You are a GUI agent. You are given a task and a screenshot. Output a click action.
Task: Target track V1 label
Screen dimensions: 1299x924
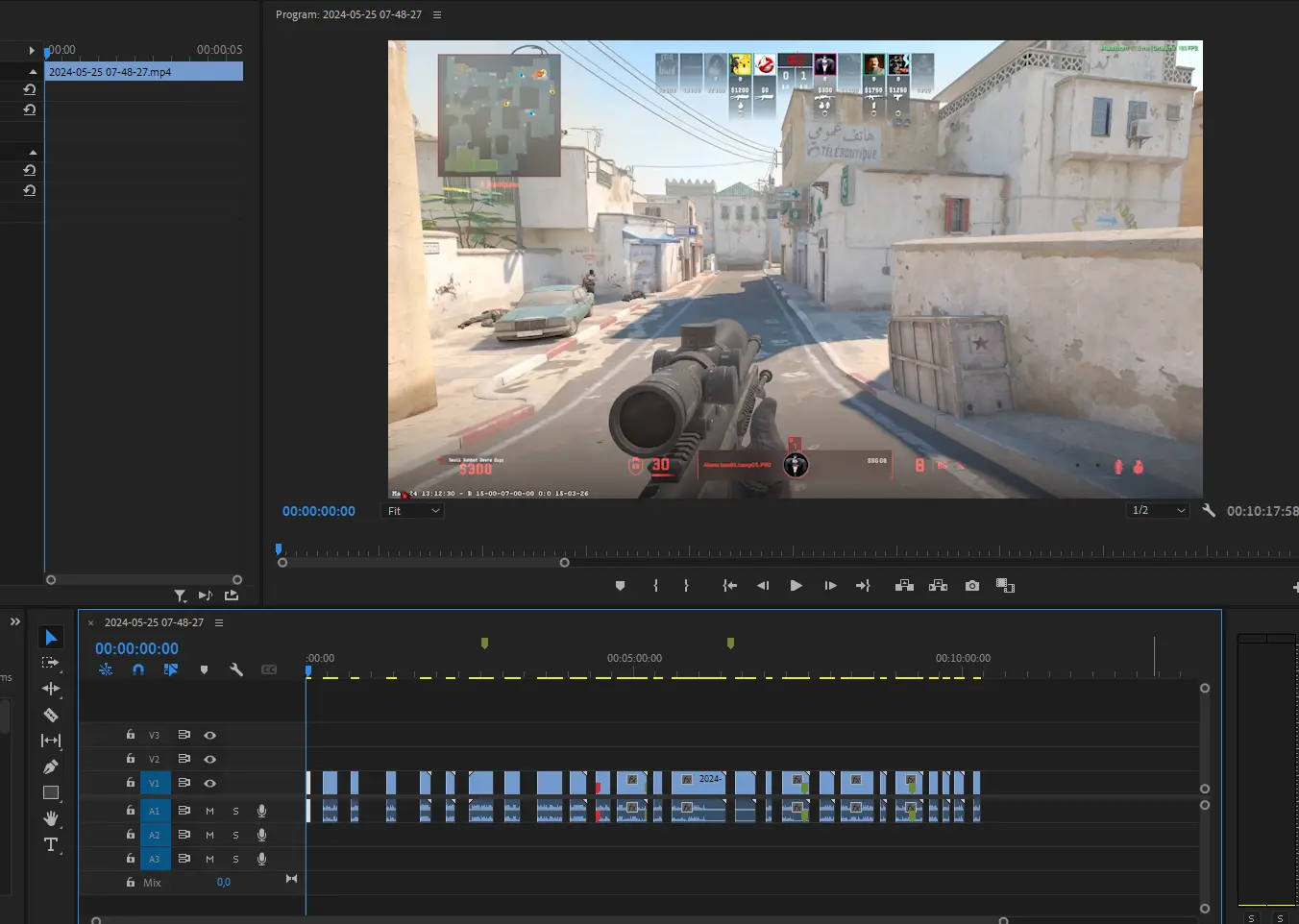click(x=154, y=783)
